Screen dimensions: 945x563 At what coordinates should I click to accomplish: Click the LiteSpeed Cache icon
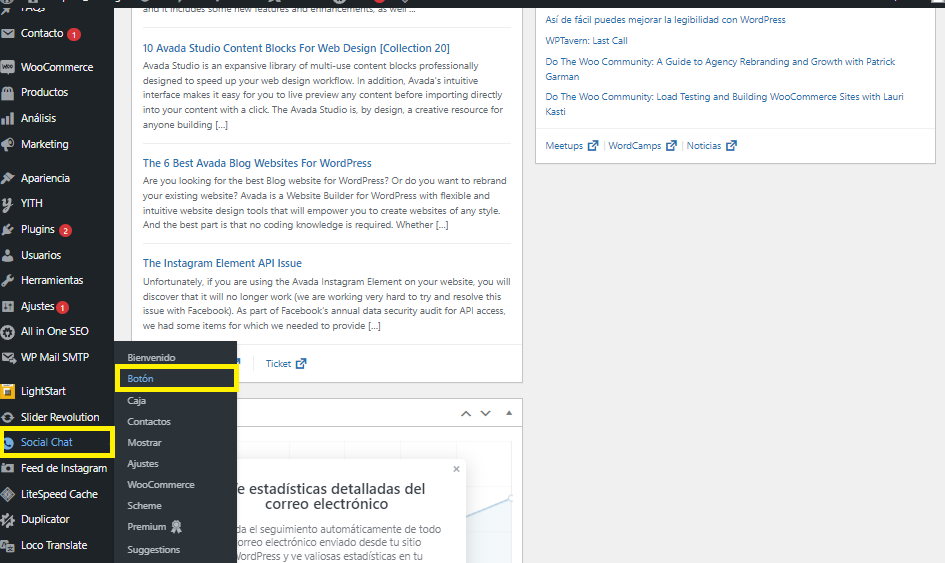click(x=8, y=494)
